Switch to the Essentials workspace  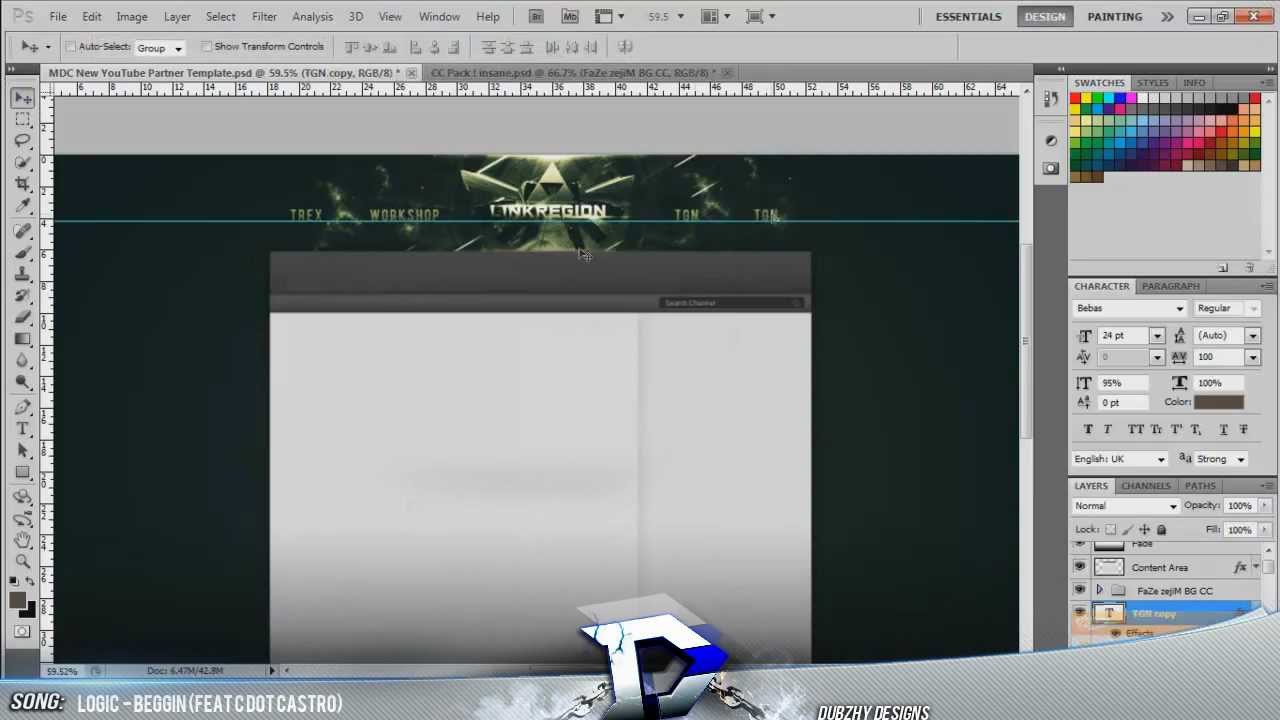click(968, 17)
